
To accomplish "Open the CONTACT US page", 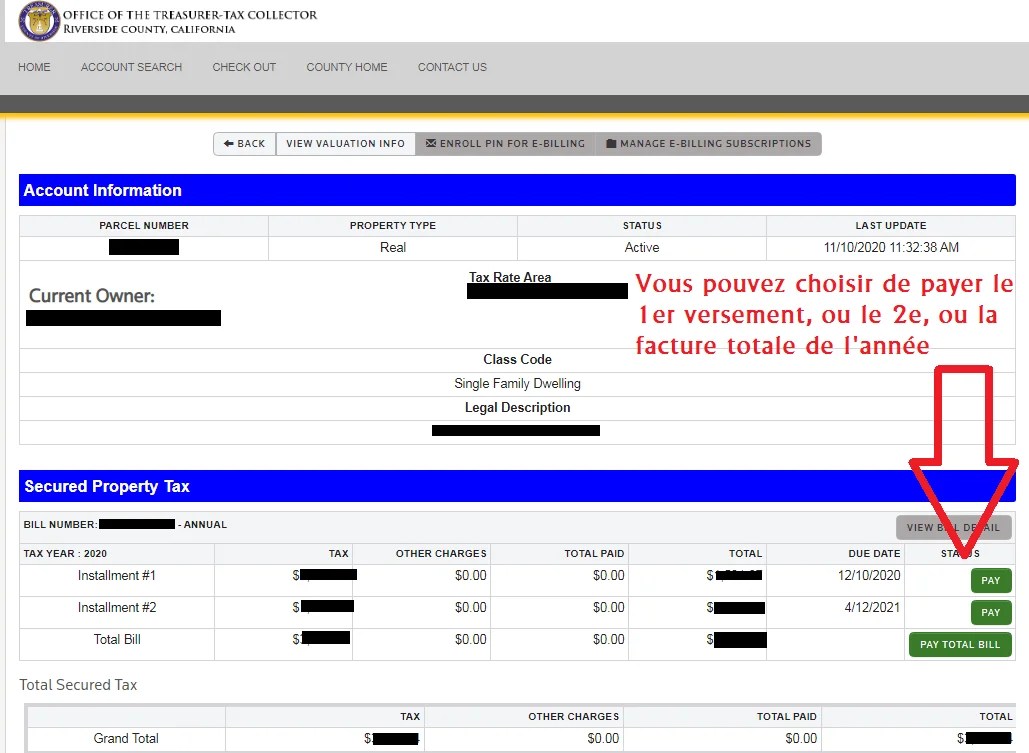I will [x=452, y=67].
